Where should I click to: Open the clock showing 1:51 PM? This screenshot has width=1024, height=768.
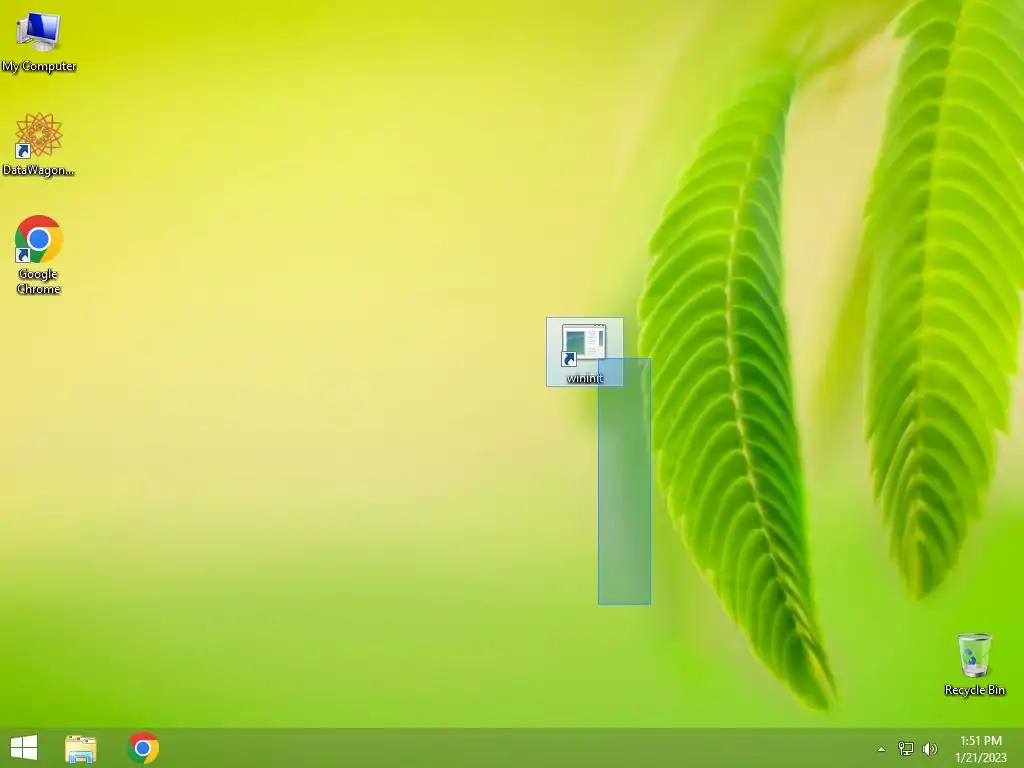click(x=980, y=749)
